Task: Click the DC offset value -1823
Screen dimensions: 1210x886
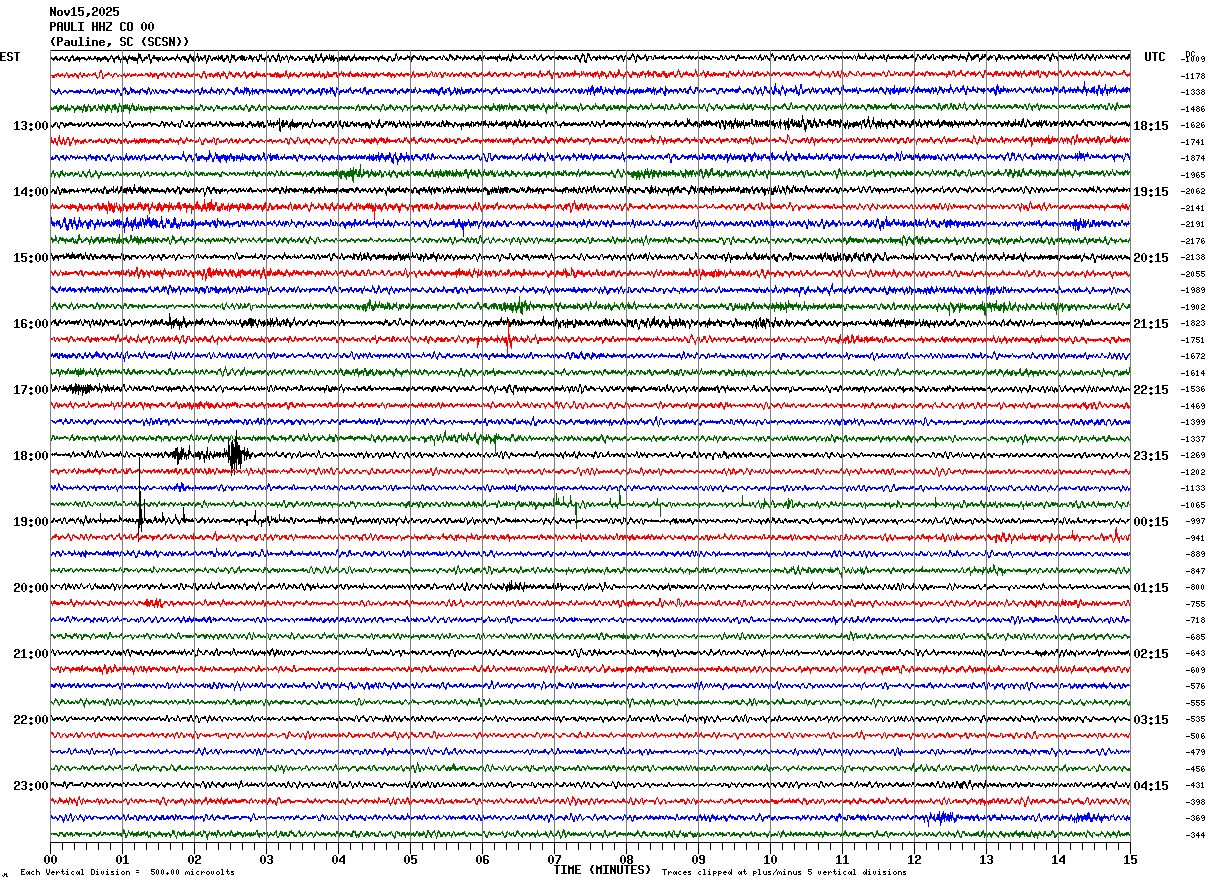Action: point(1194,323)
